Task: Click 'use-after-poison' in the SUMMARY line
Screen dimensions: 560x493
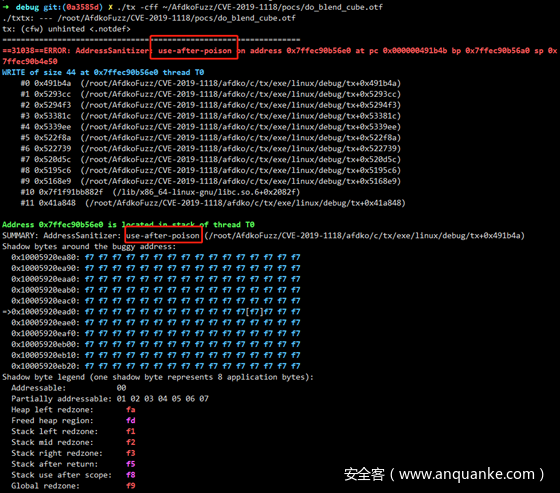Action: pyautogui.click(x=163, y=236)
